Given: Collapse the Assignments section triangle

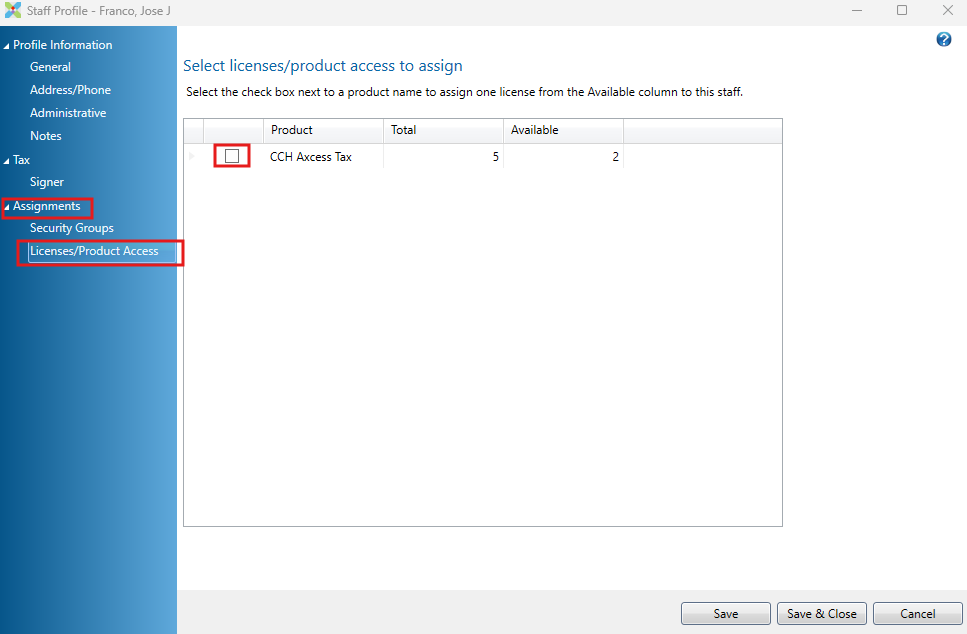Looking at the screenshot, I should pos(6,207).
